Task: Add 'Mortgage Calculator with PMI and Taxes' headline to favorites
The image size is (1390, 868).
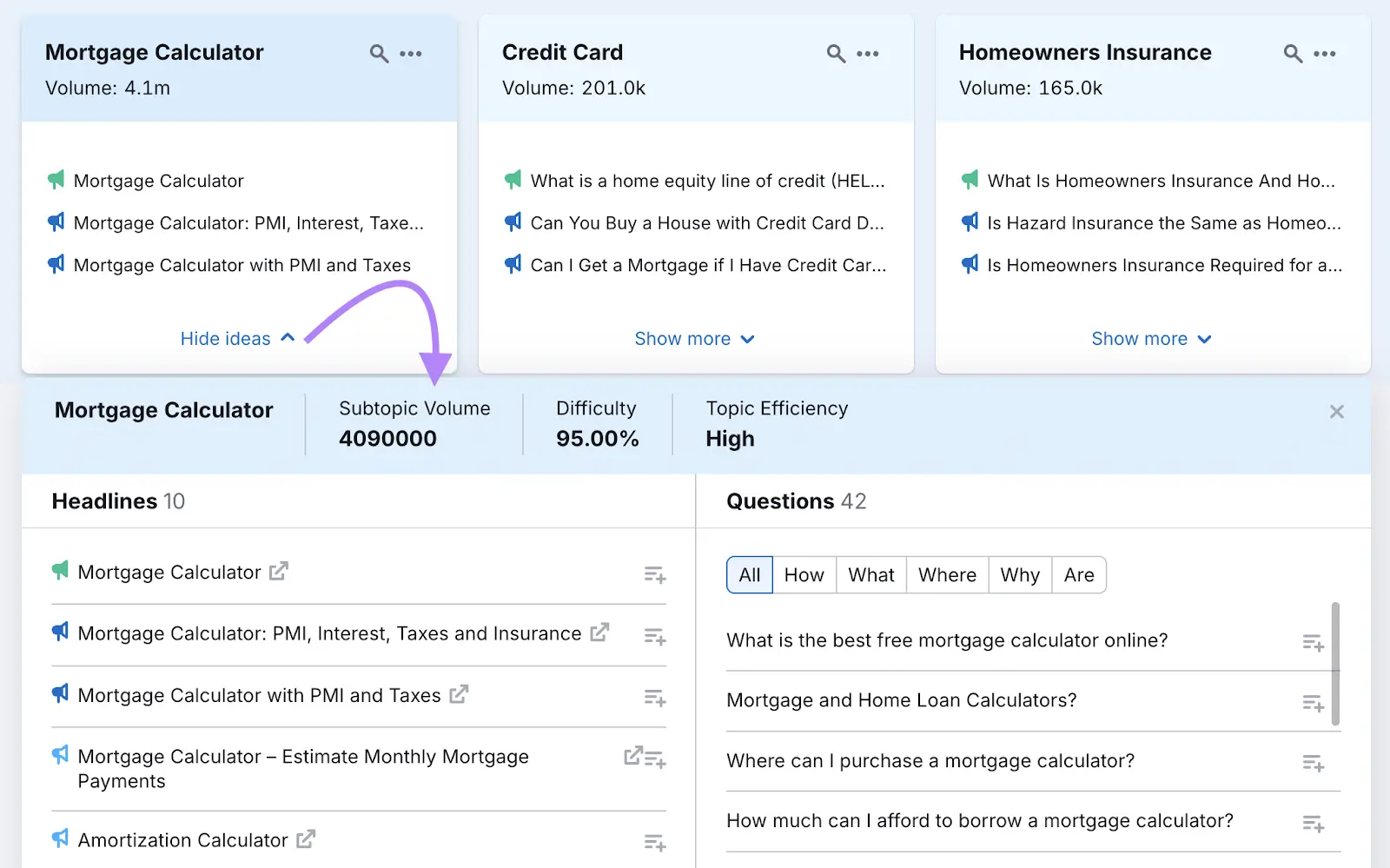Action: tap(654, 698)
